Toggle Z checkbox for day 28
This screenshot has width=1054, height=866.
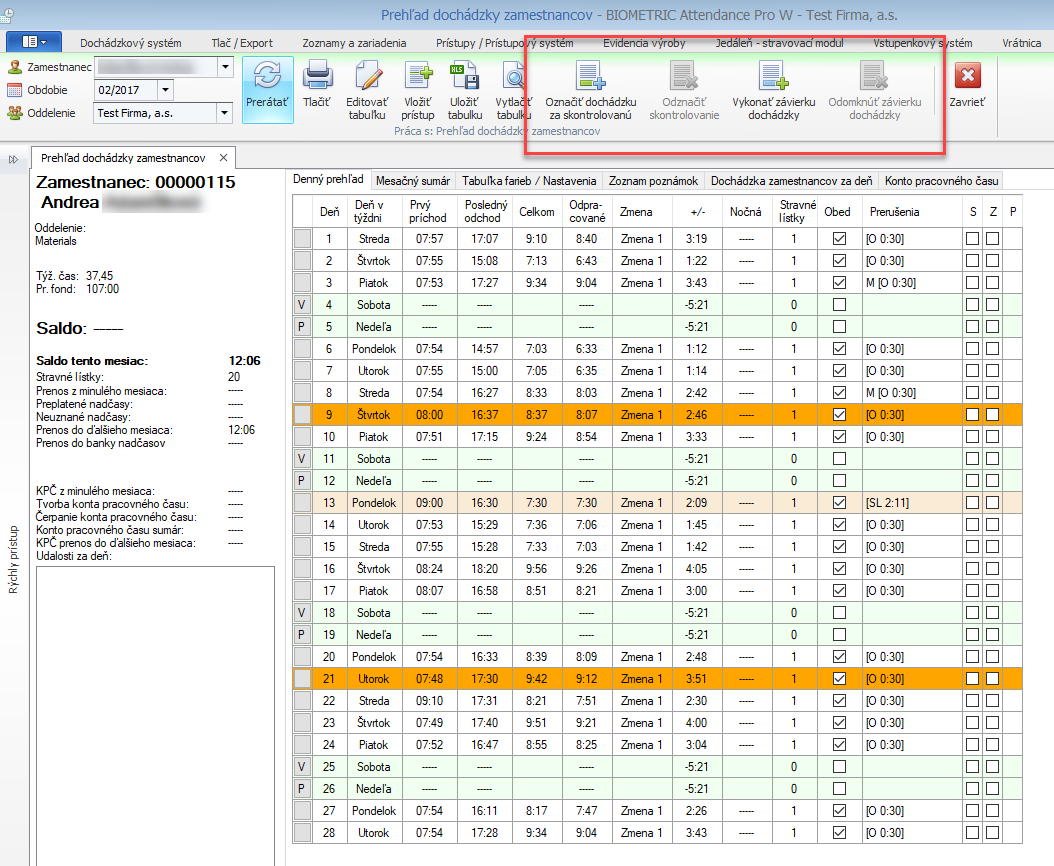[x=992, y=833]
